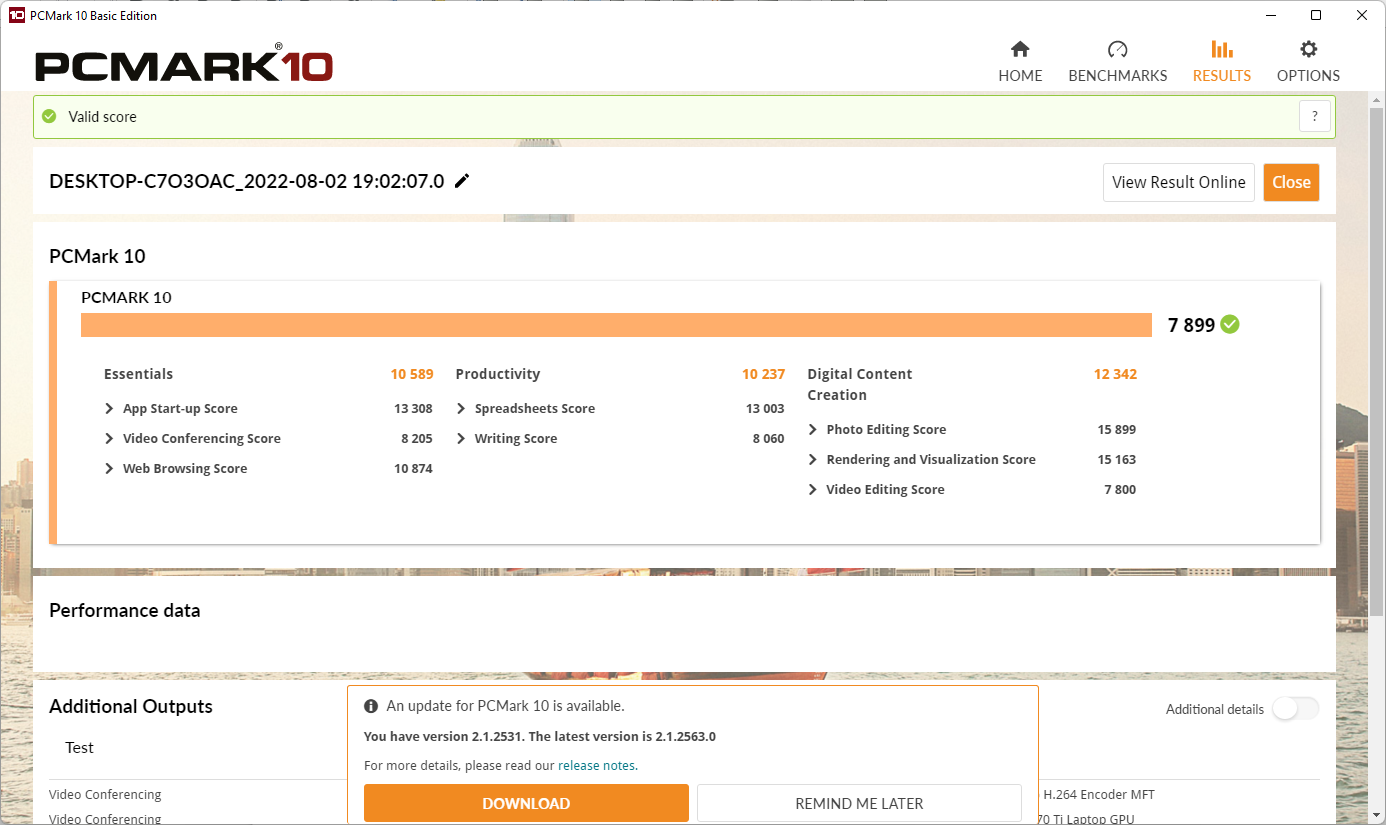Expand Writing Score row
This screenshot has width=1386, height=825.
click(x=461, y=438)
